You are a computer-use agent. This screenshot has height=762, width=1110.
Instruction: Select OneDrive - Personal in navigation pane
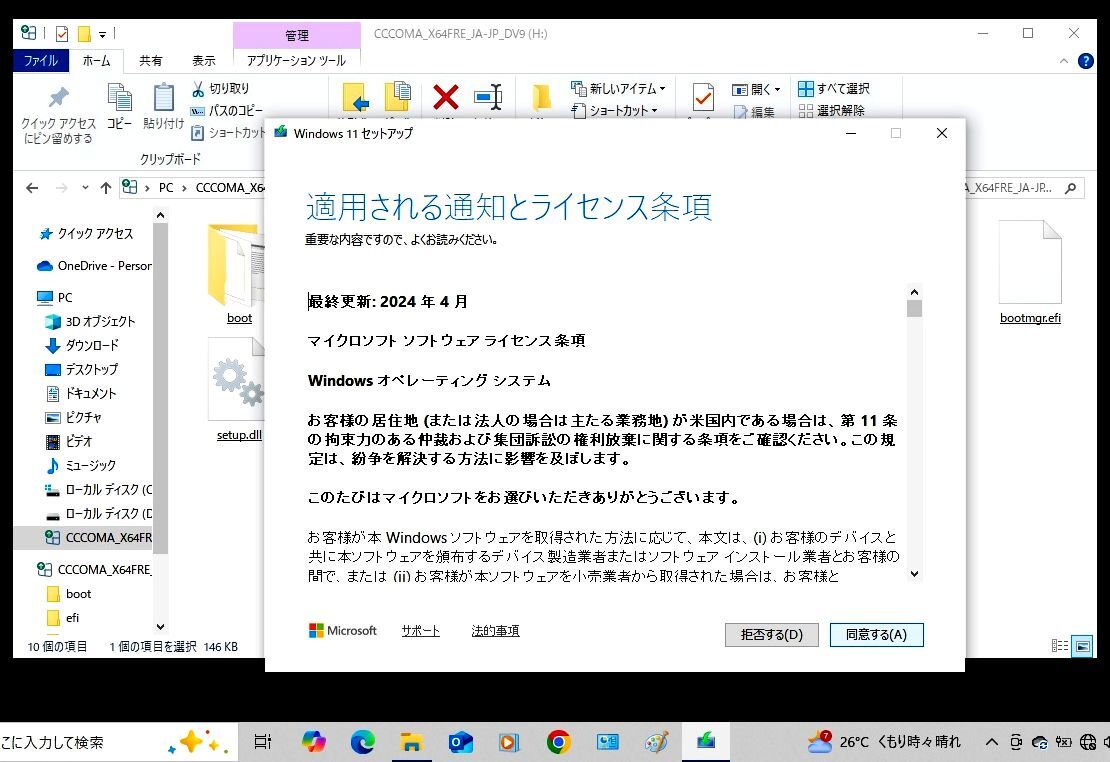click(x=94, y=266)
